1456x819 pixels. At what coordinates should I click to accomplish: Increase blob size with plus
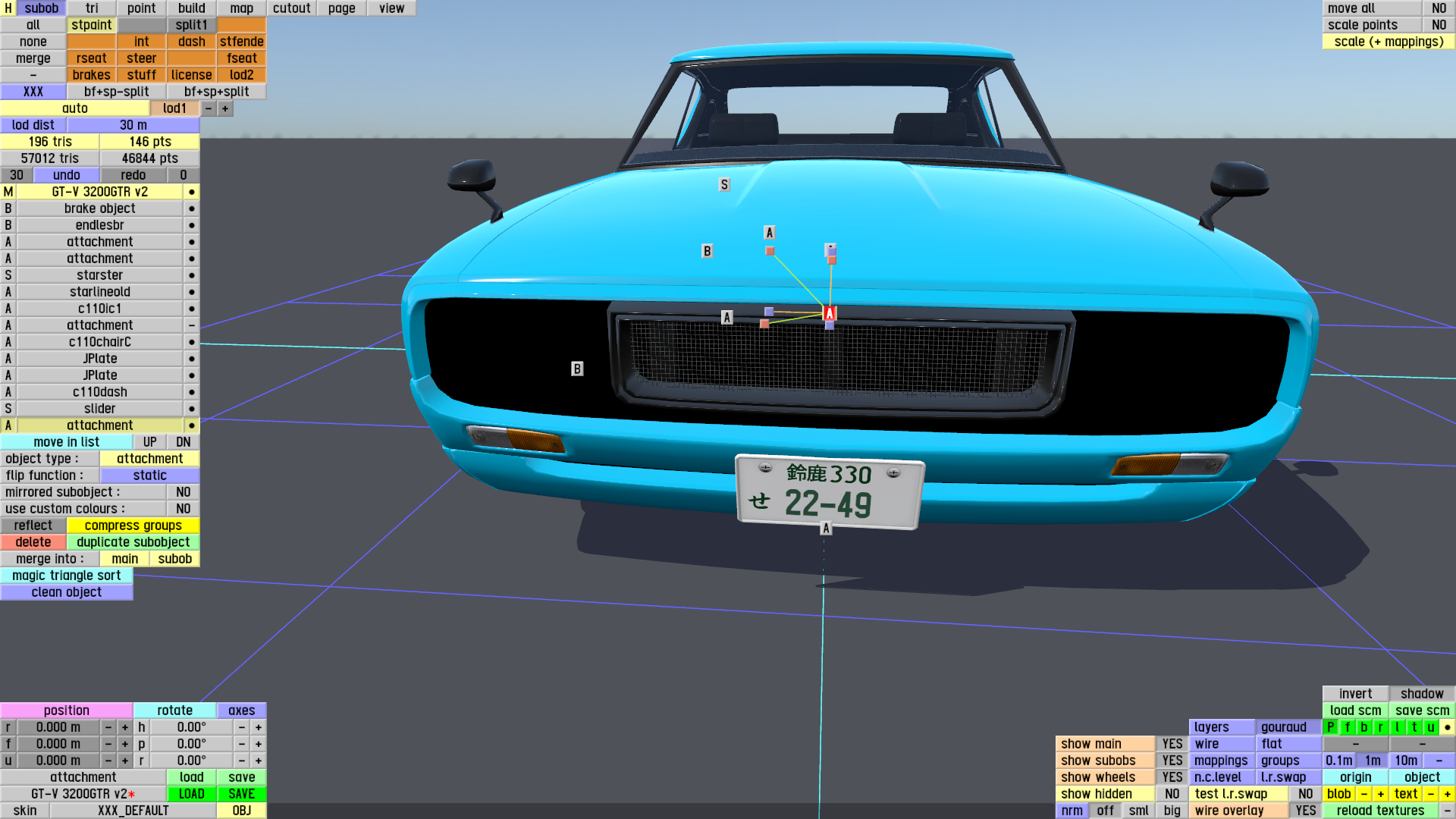click(x=1381, y=794)
